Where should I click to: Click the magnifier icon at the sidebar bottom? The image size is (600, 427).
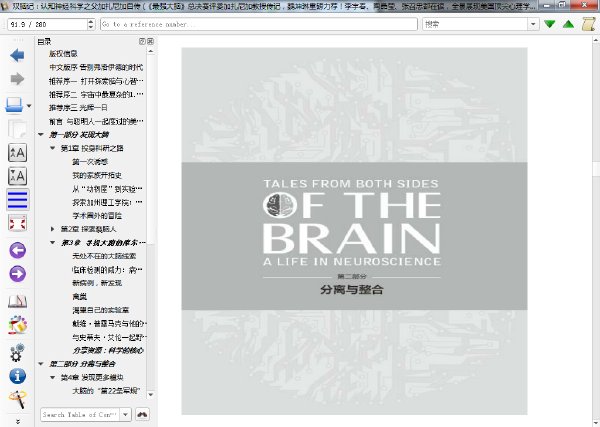[x=17, y=399]
